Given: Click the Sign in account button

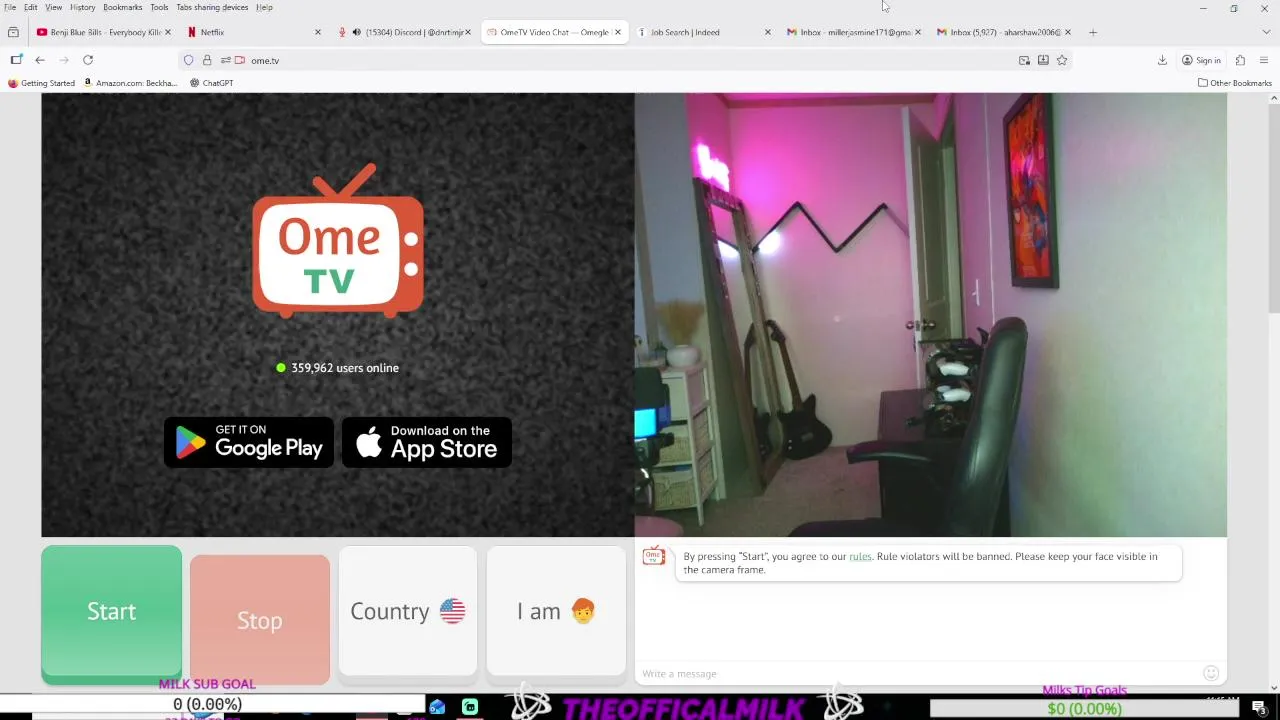Looking at the screenshot, I should [x=1201, y=60].
